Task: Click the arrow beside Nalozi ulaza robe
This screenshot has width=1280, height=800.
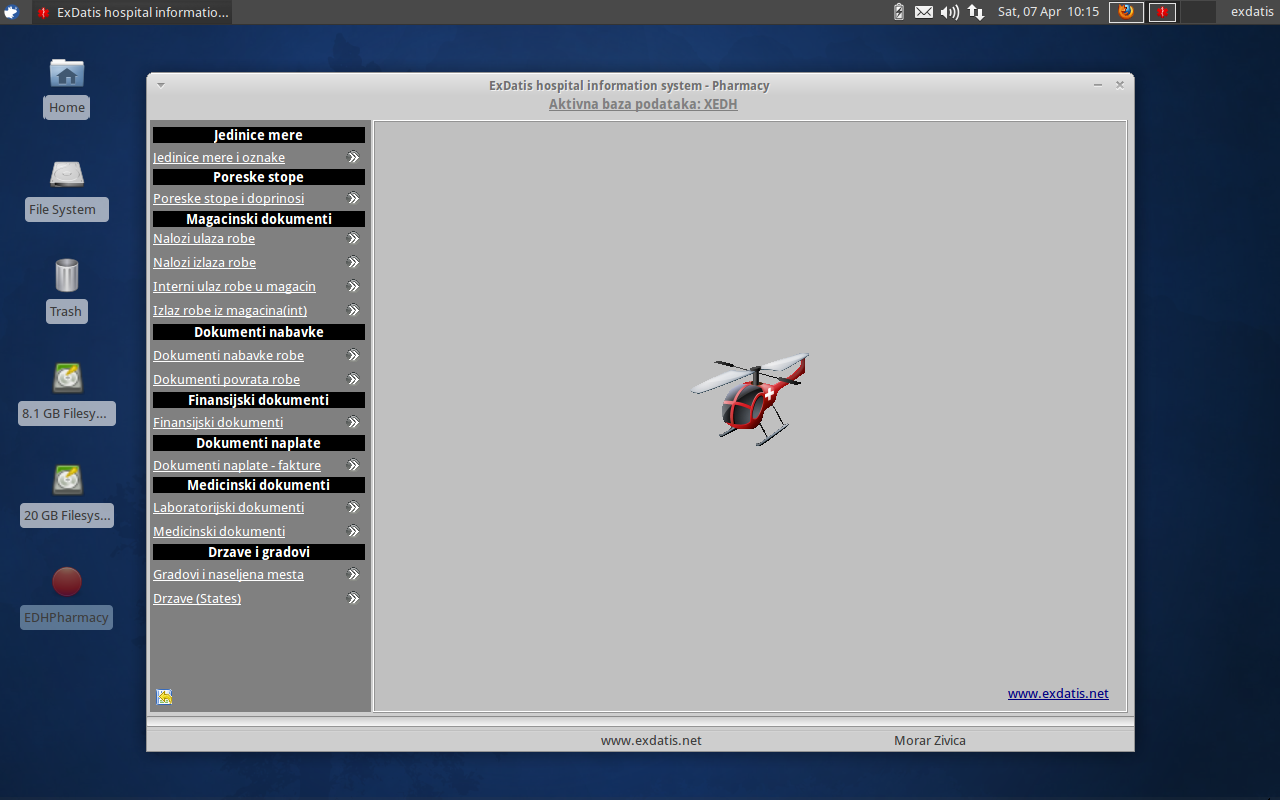Action: point(353,238)
